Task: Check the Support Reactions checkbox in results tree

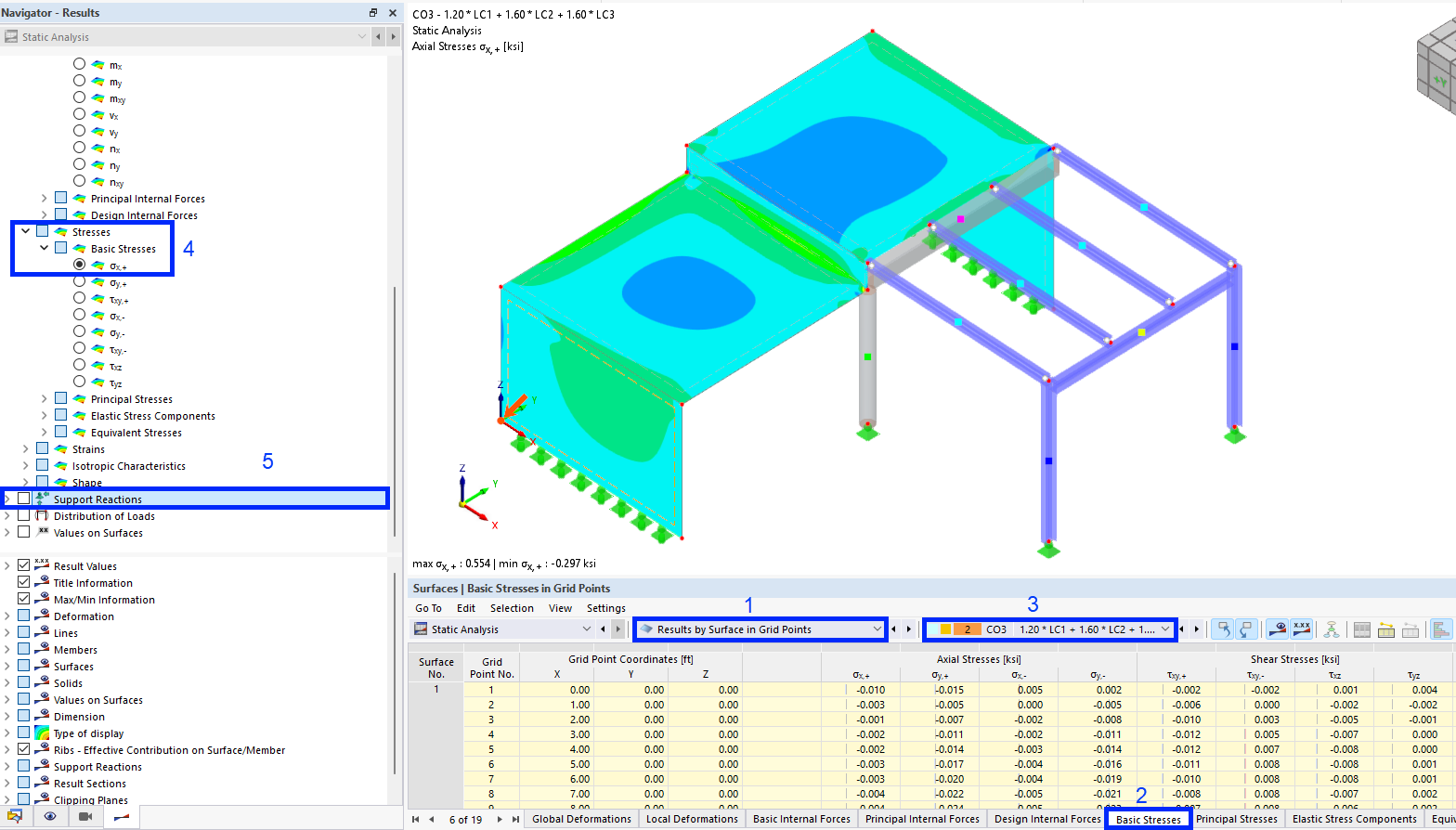Action: pos(23,499)
